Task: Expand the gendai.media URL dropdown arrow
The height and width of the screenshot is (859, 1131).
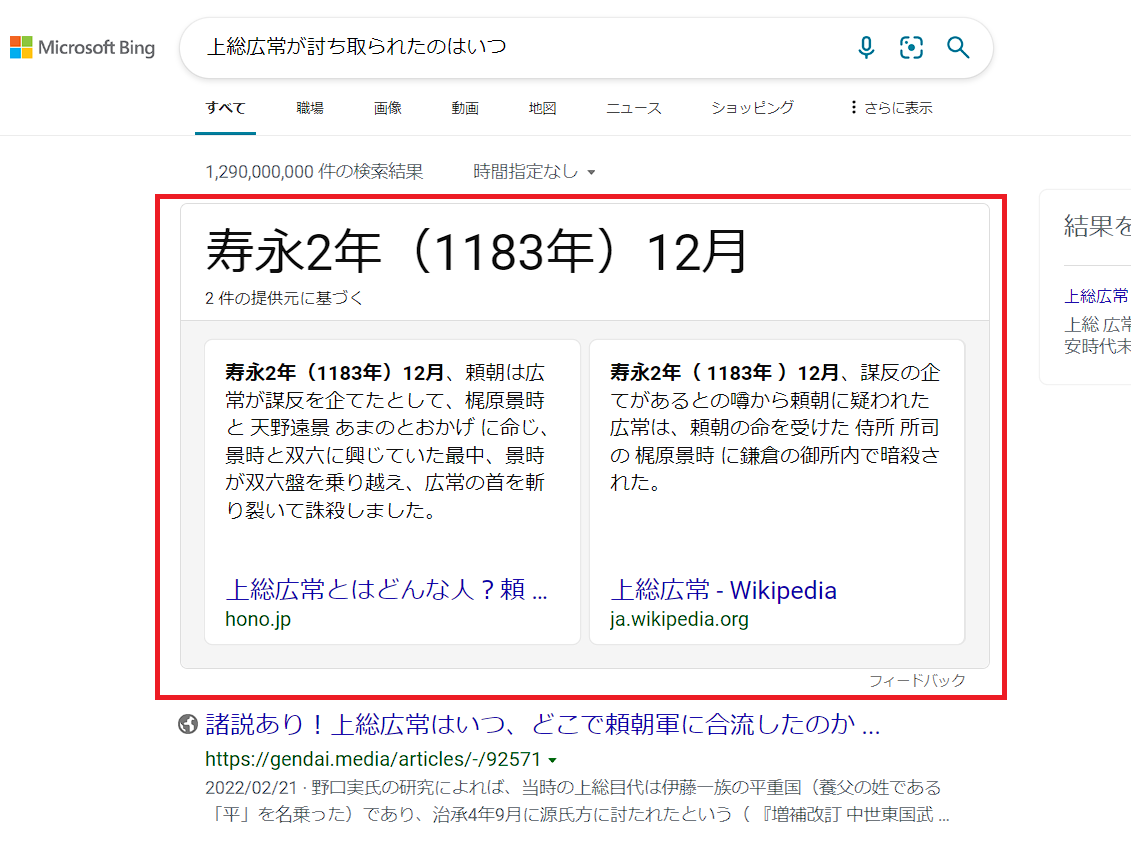Action: [553, 760]
